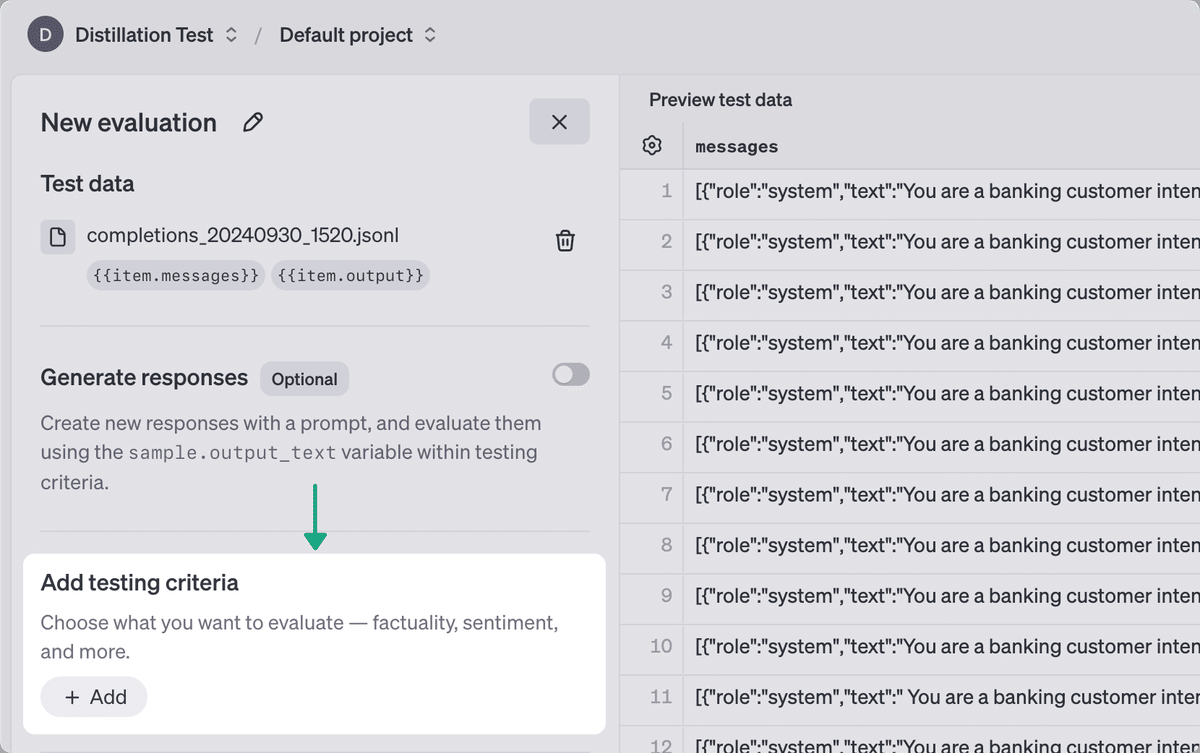
Task: Click the trash icon to remove the jsonl file
Action: pyautogui.click(x=565, y=240)
